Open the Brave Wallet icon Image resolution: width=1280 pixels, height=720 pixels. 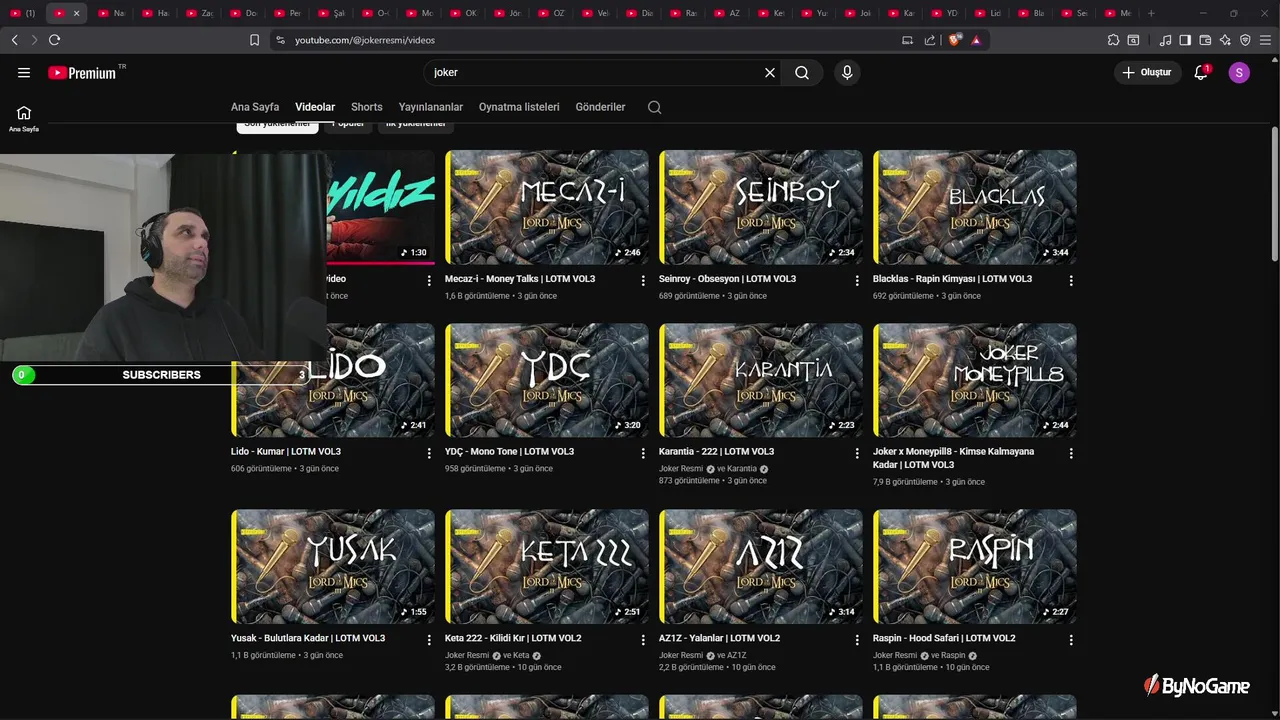[1205, 40]
